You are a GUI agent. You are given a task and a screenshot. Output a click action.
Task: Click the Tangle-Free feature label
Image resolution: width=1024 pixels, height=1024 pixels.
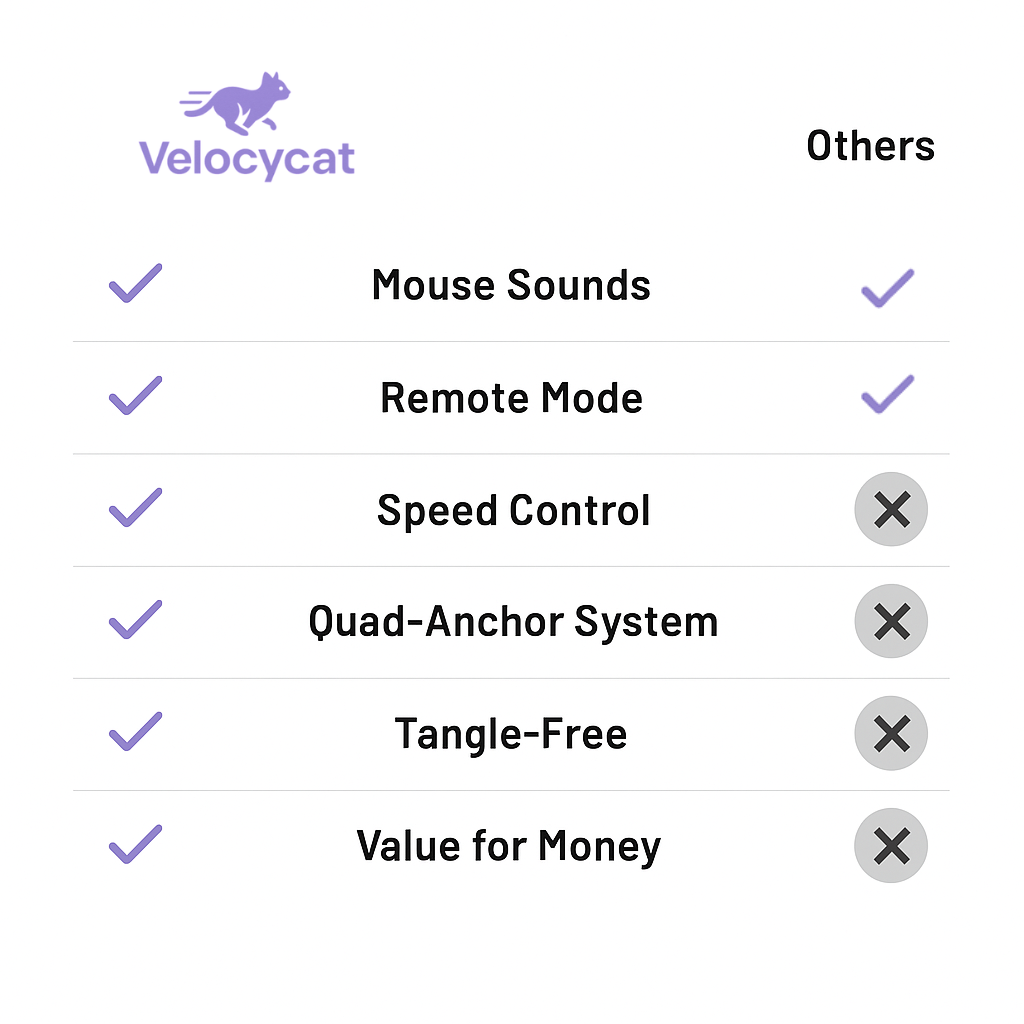pos(511,734)
